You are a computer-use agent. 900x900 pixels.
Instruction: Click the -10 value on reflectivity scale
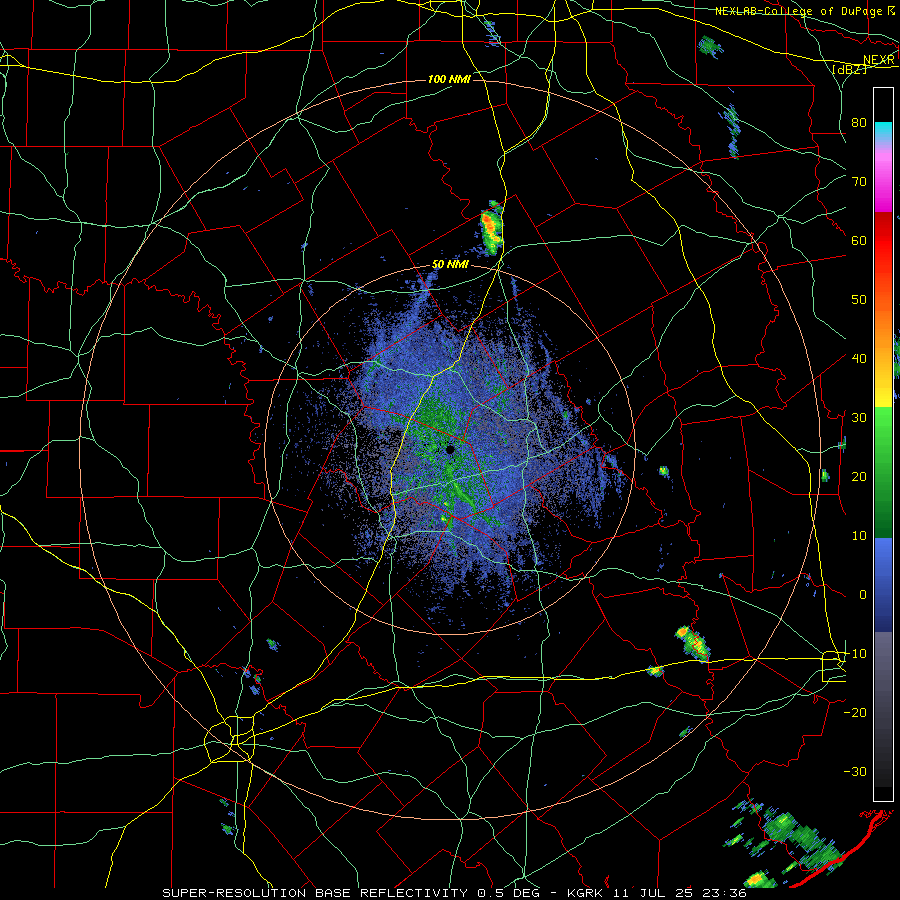pyautogui.click(x=855, y=654)
